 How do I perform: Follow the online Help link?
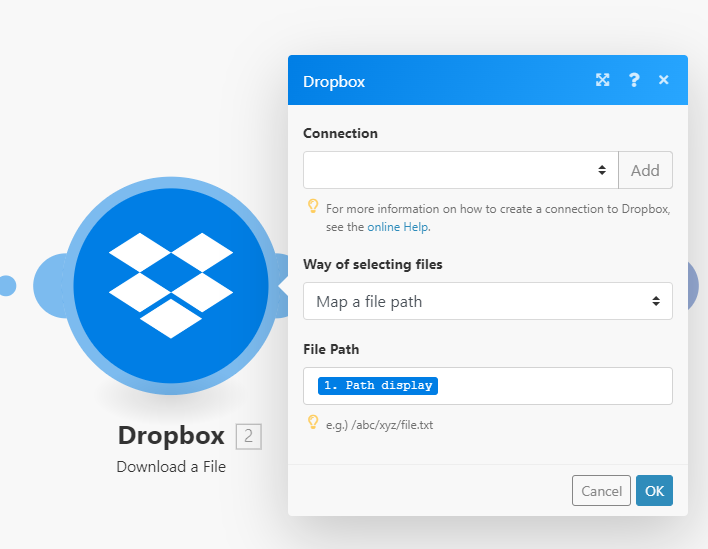click(x=397, y=227)
